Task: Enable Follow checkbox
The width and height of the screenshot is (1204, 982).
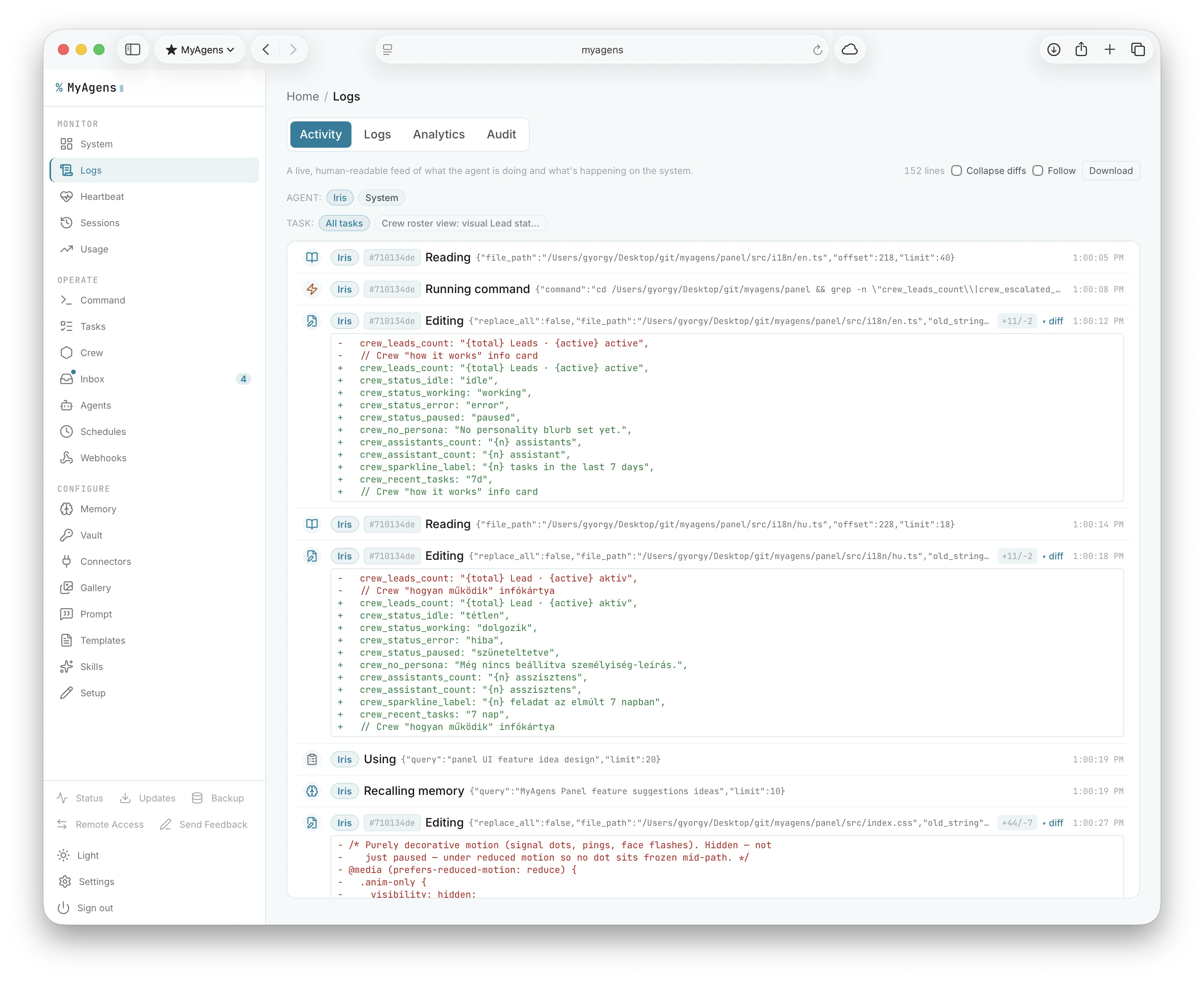Action: tap(1038, 171)
